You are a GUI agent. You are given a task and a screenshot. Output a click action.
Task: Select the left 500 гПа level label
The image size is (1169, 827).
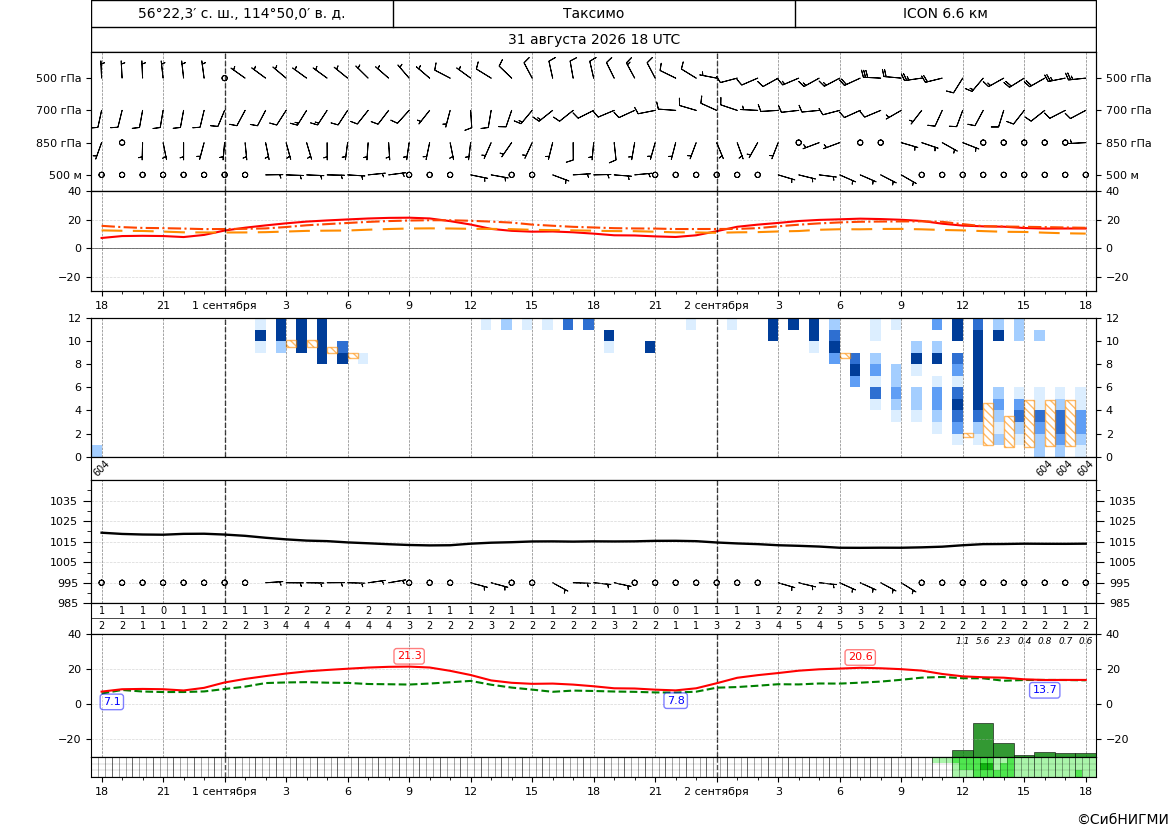pyautogui.click(x=59, y=78)
